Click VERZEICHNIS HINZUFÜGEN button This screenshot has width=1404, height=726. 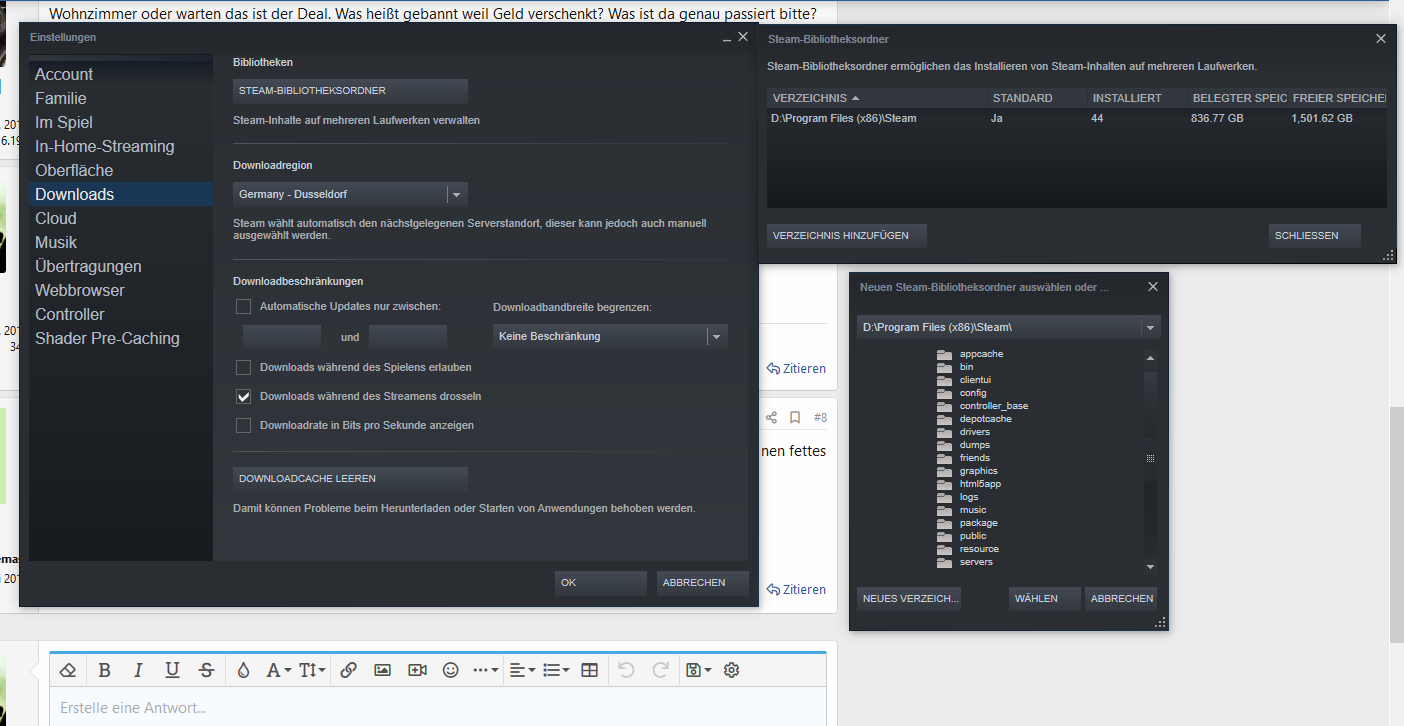click(847, 236)
